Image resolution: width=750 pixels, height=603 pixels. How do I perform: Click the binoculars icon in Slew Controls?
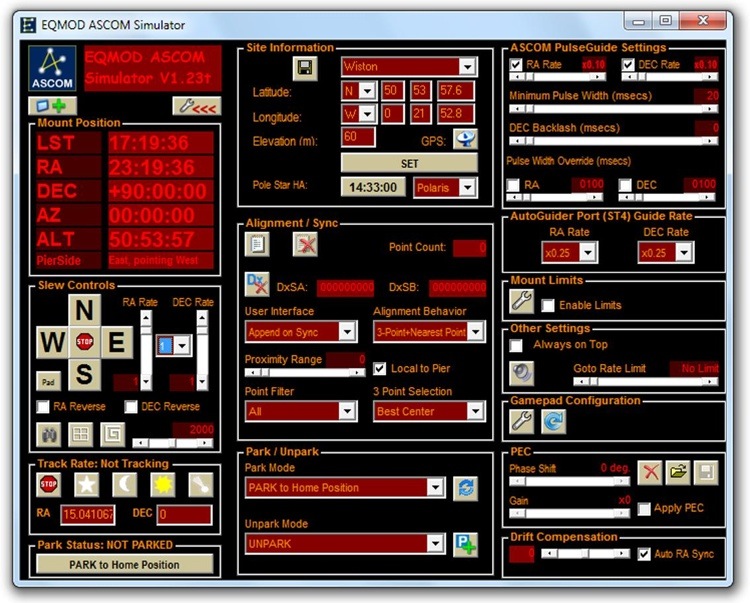[x=49, y=435]
